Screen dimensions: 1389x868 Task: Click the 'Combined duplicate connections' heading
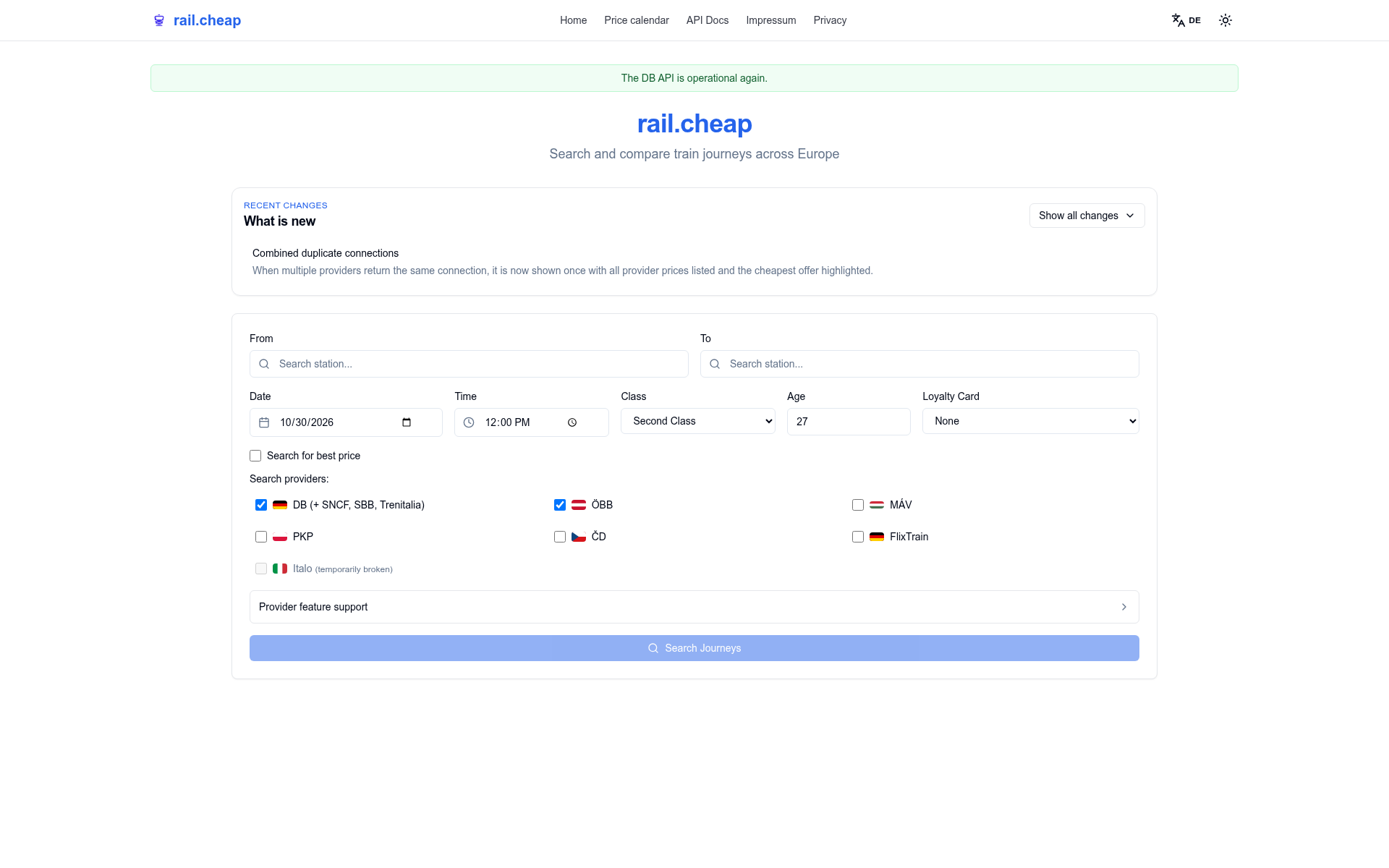click(x=326, y=253)
